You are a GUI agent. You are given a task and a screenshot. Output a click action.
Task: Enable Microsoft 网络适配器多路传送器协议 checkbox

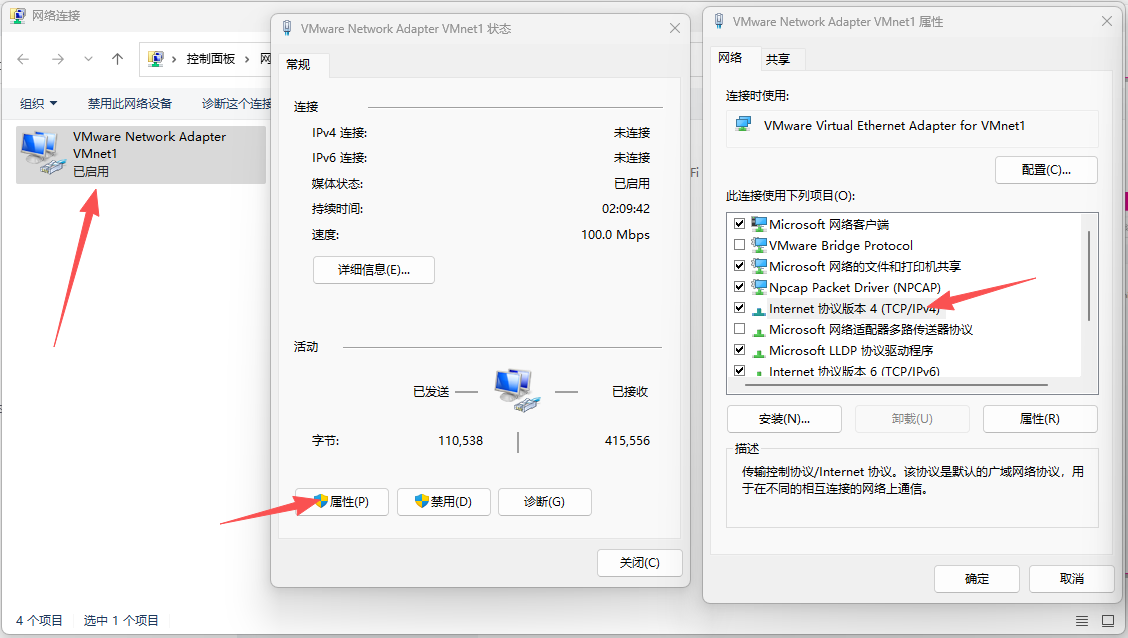739,329
